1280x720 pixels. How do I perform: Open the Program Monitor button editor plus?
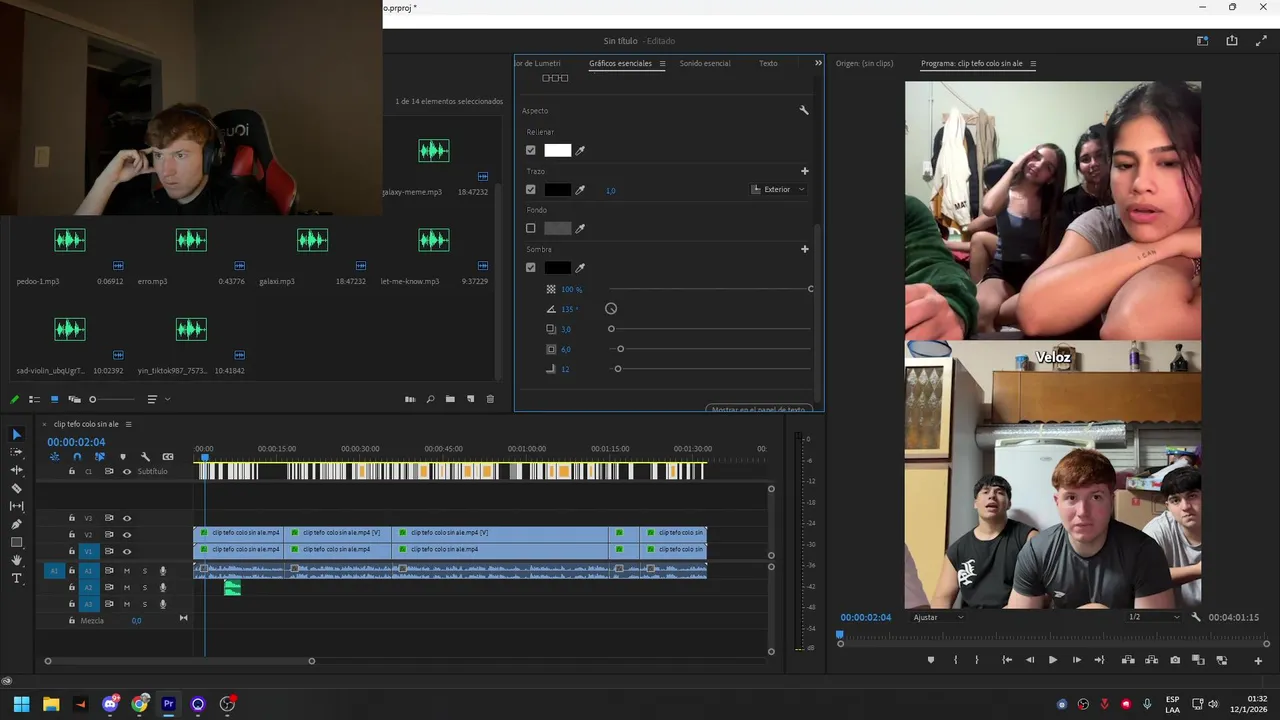(1258, 660)
